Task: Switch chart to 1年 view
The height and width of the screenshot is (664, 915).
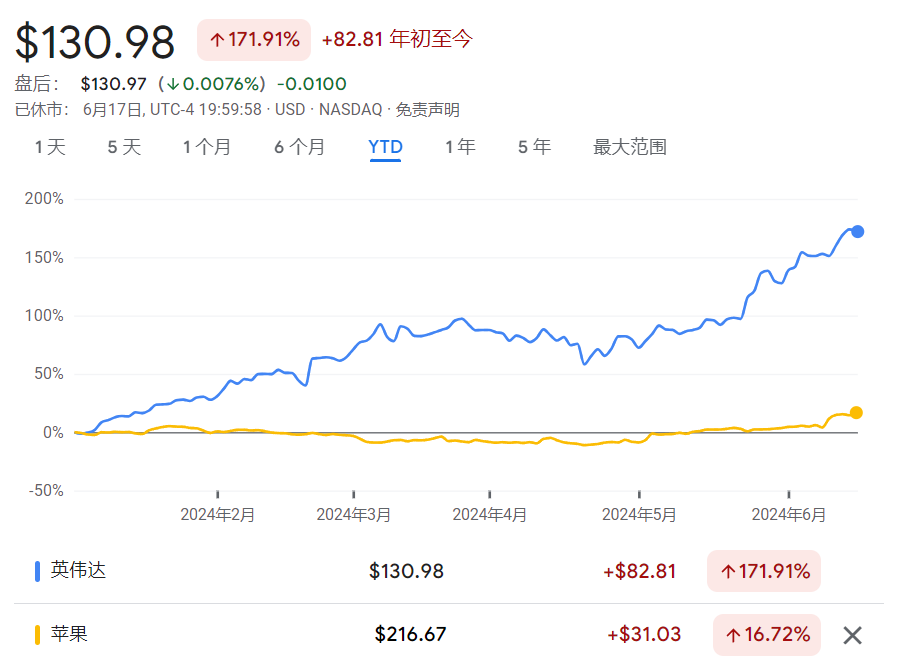Action: tap(460, 147)
